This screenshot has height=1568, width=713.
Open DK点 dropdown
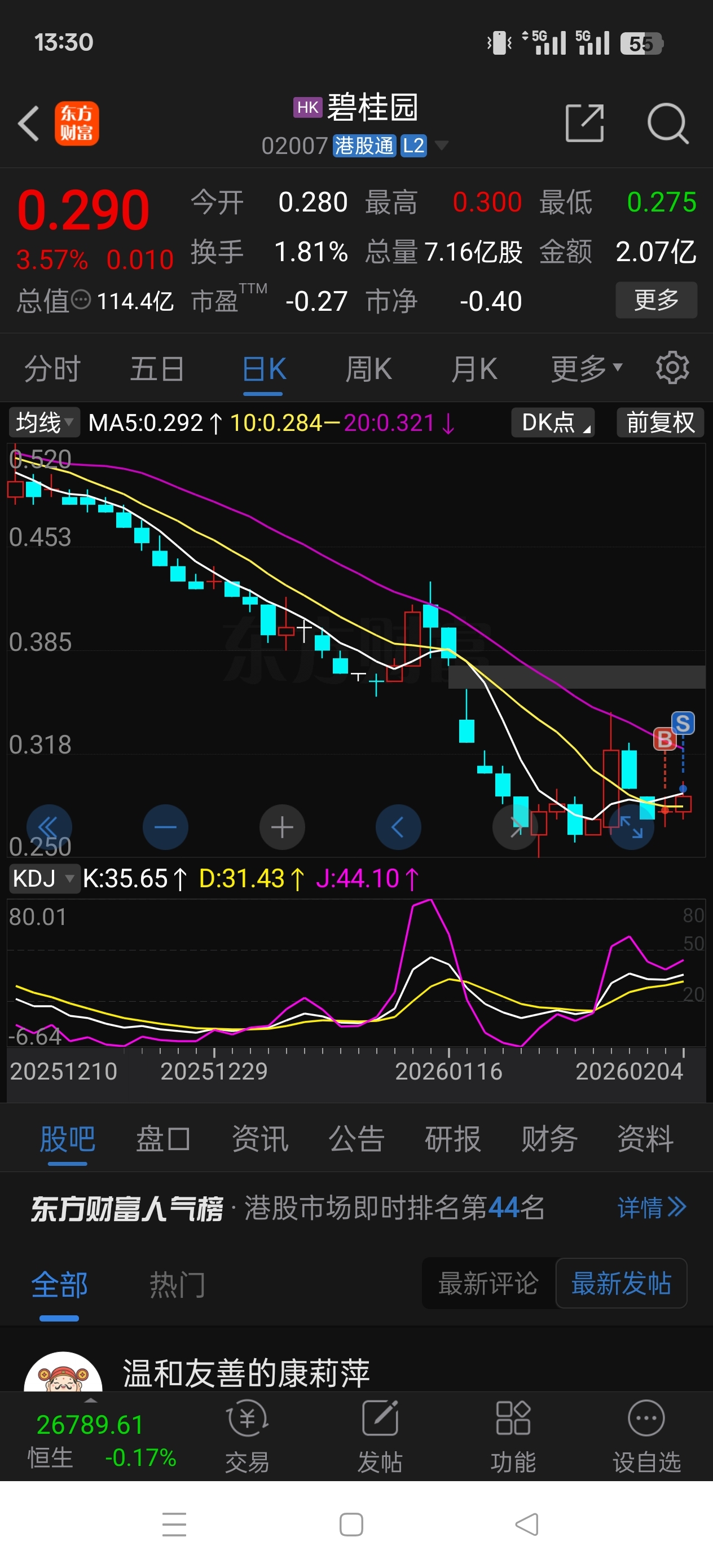pyautogui.click(x=553, y=422)
